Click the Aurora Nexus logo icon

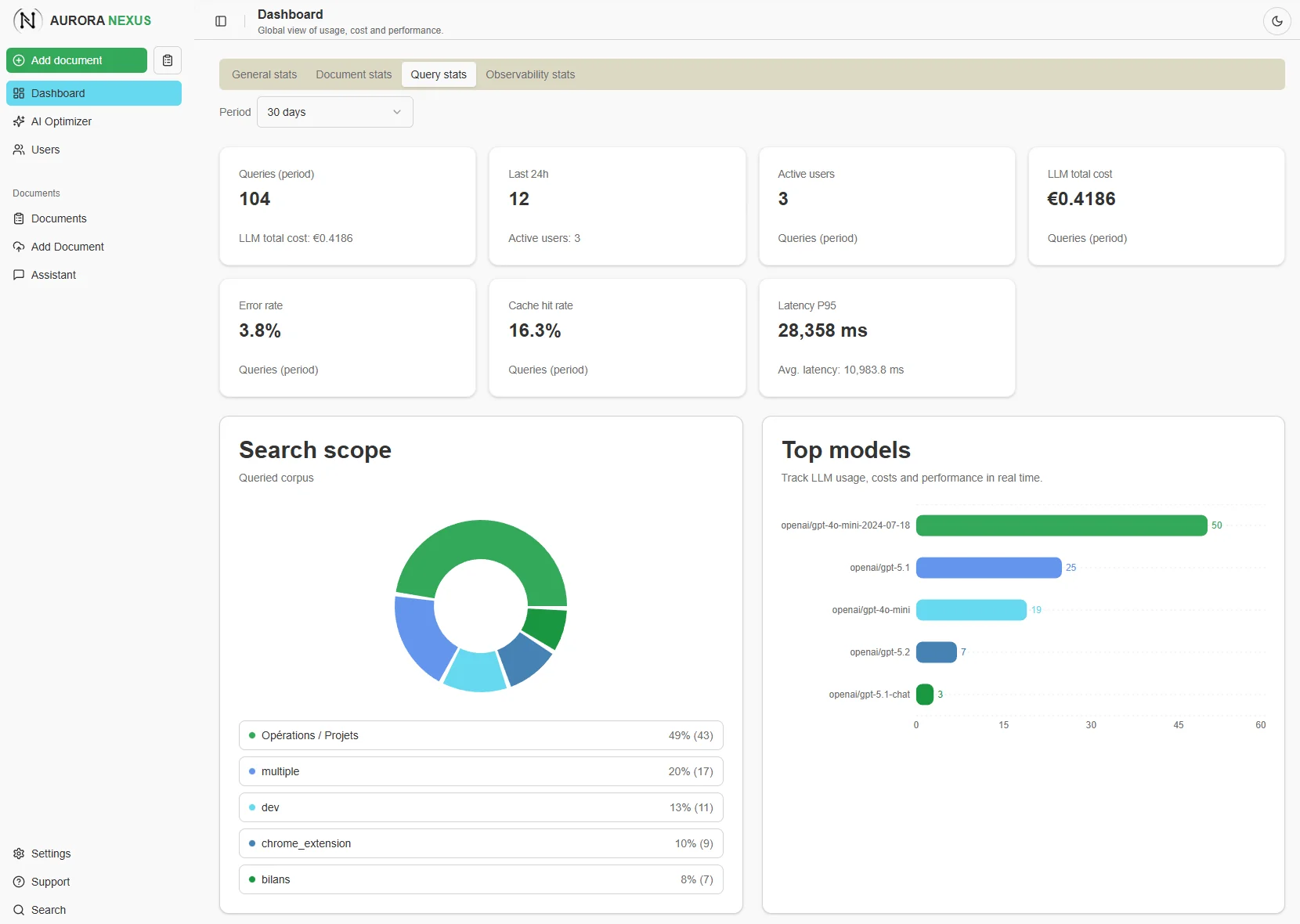[x=27, y=20]
